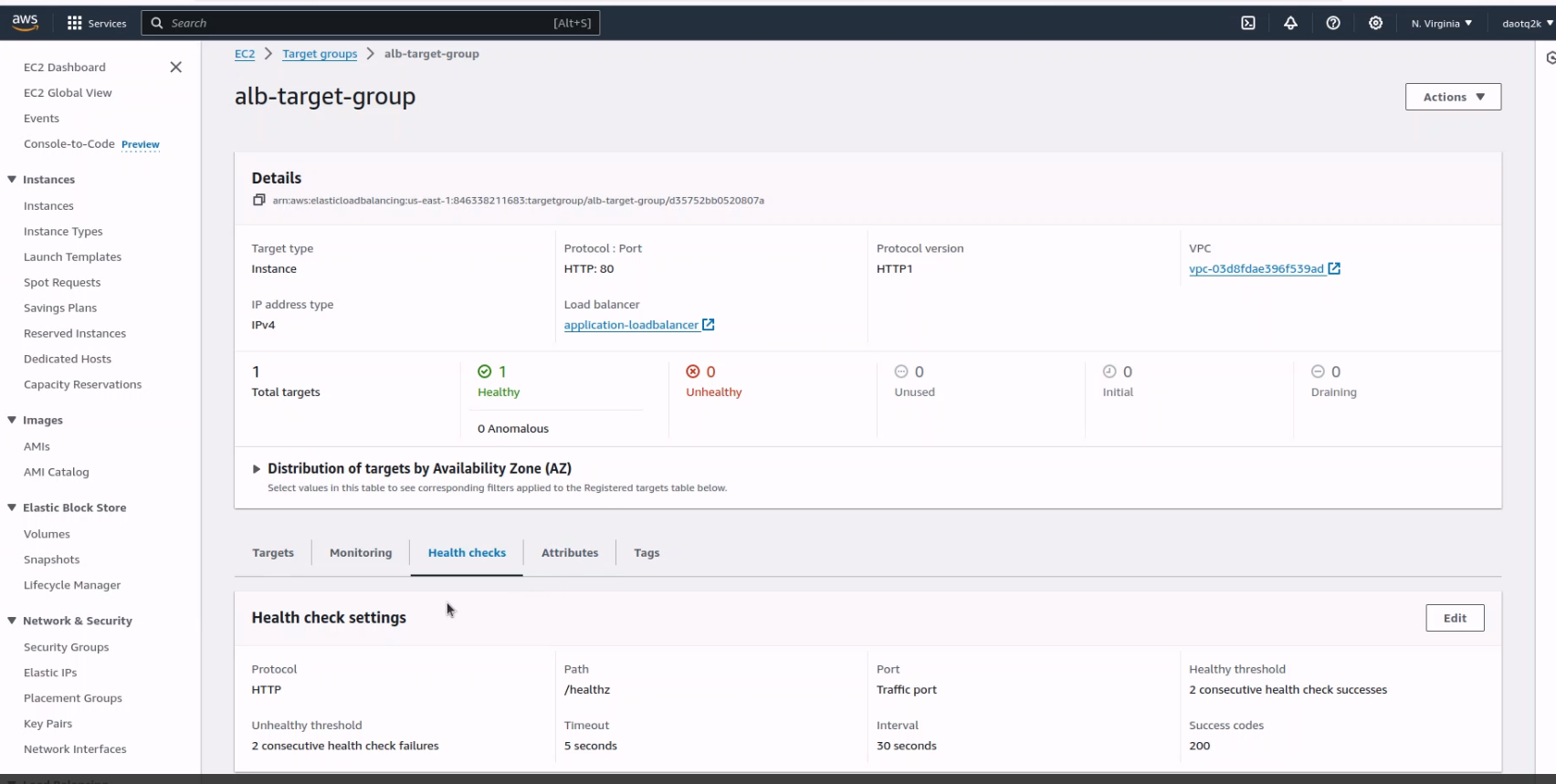Click the Initial status clock icon
This screenshot has height=784, width=1556.
(x=1109, y=371)
